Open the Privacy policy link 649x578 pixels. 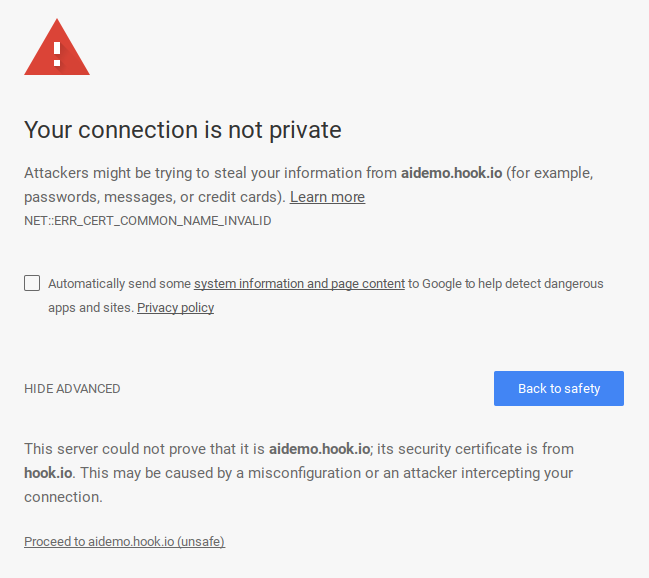pos(175,308)
